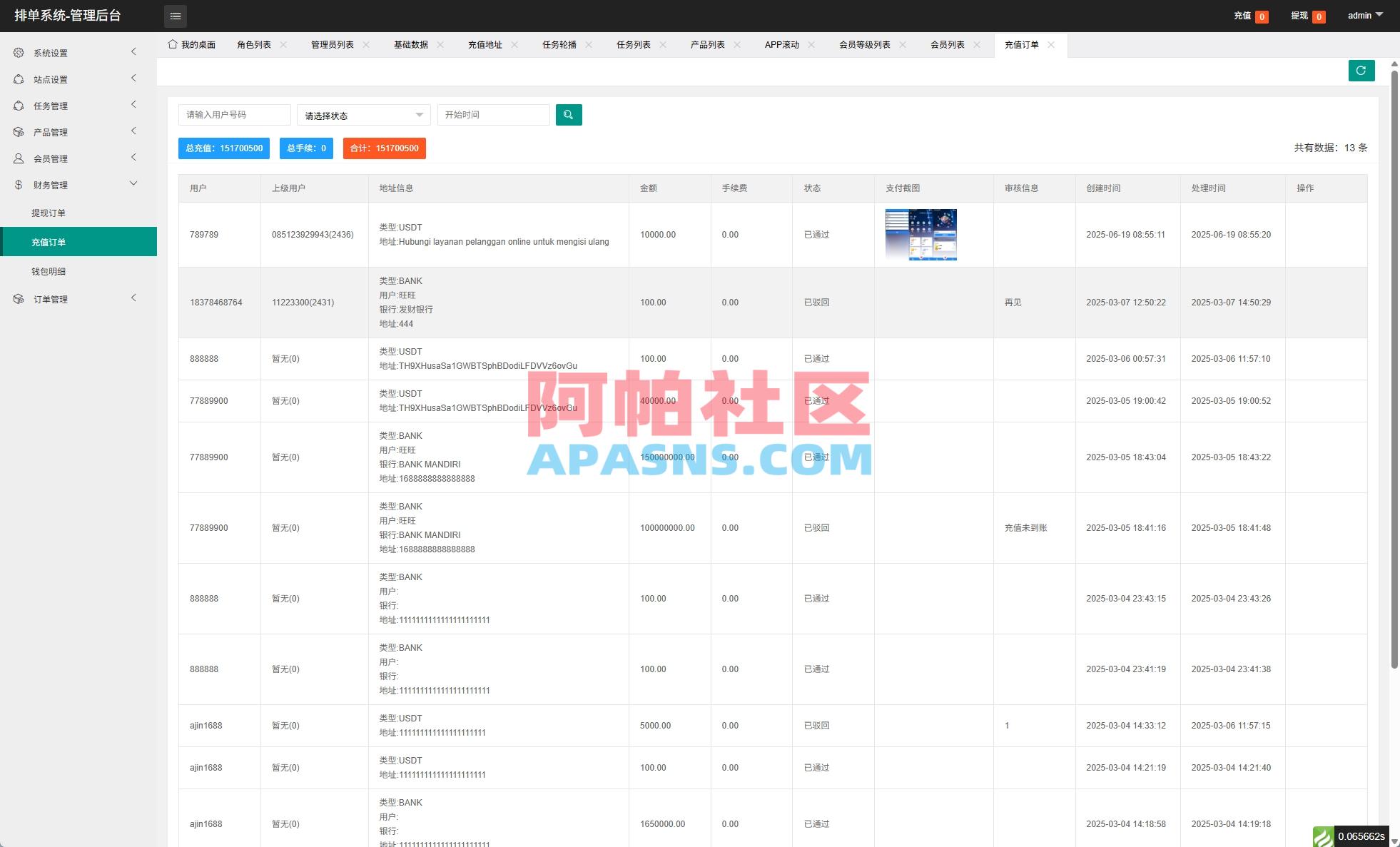1400x847 pixels.
Task: Click the refresh icon above the table
Action: 1361,70
